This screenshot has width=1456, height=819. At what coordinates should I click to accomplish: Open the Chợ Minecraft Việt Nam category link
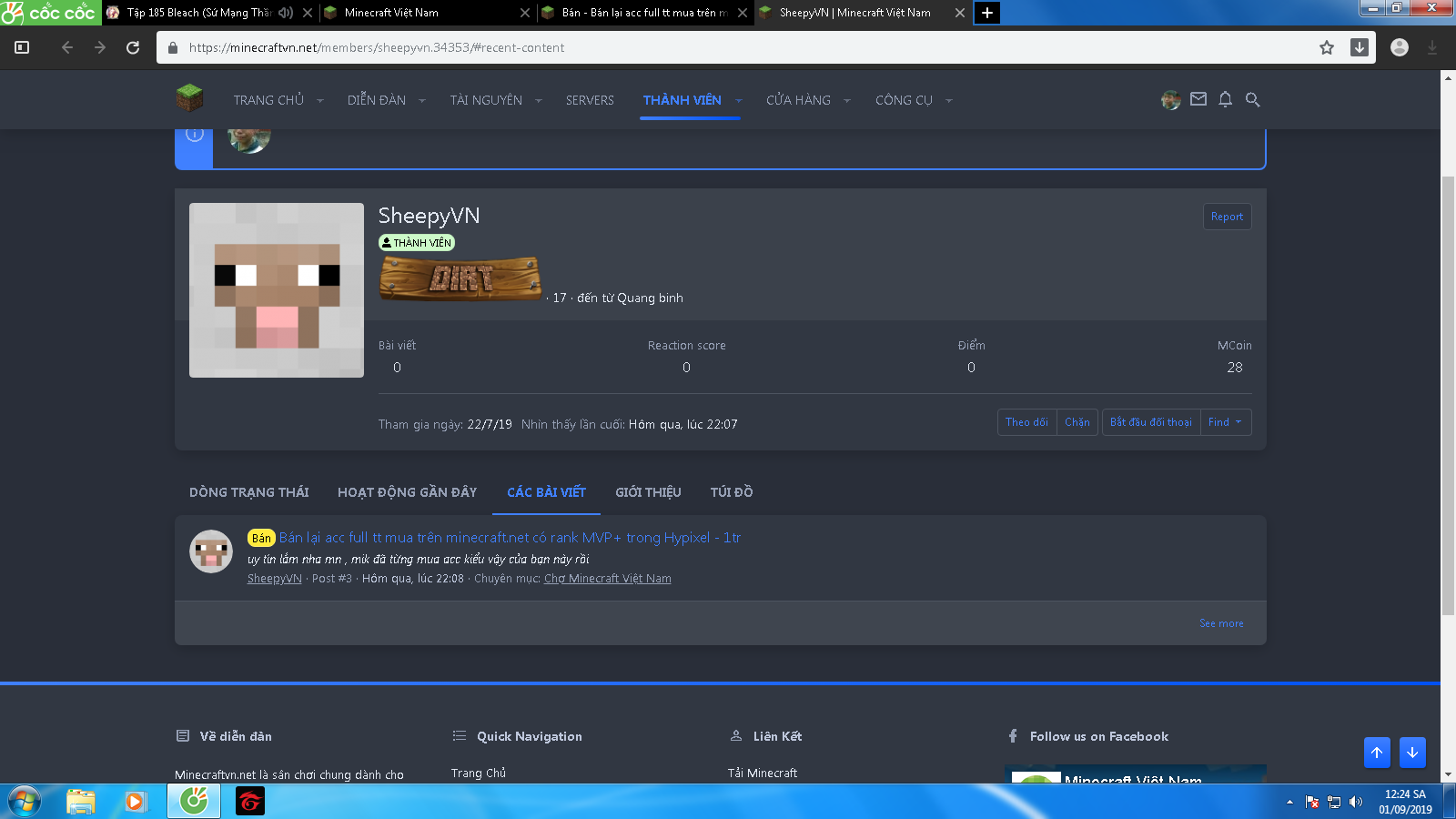click(608, 579)
